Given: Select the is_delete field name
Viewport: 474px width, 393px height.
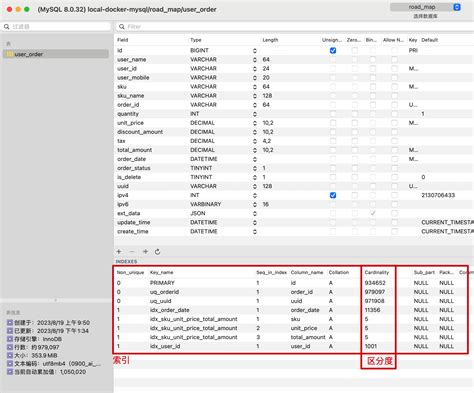Looking at the screenshot, I should tap(129, 177).
